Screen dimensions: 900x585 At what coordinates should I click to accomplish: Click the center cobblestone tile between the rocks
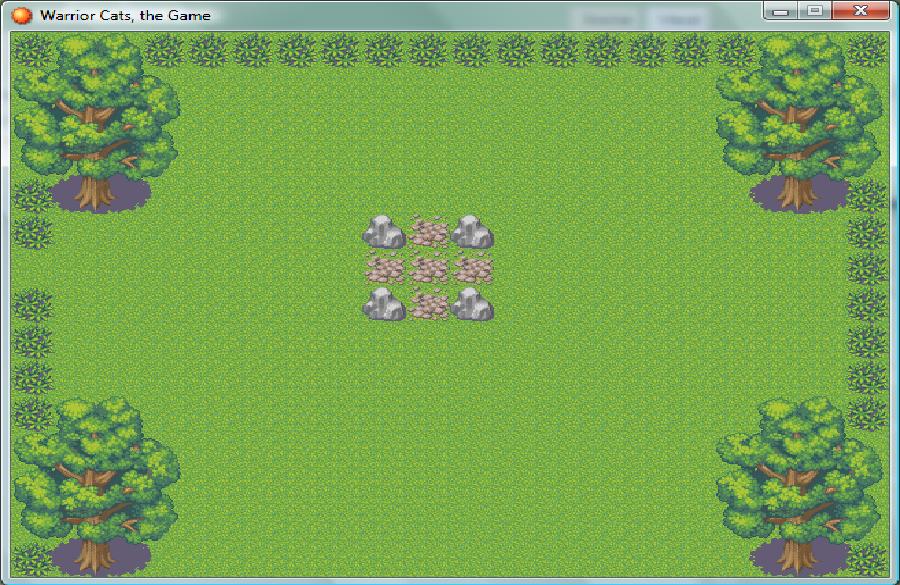(429, 269)
